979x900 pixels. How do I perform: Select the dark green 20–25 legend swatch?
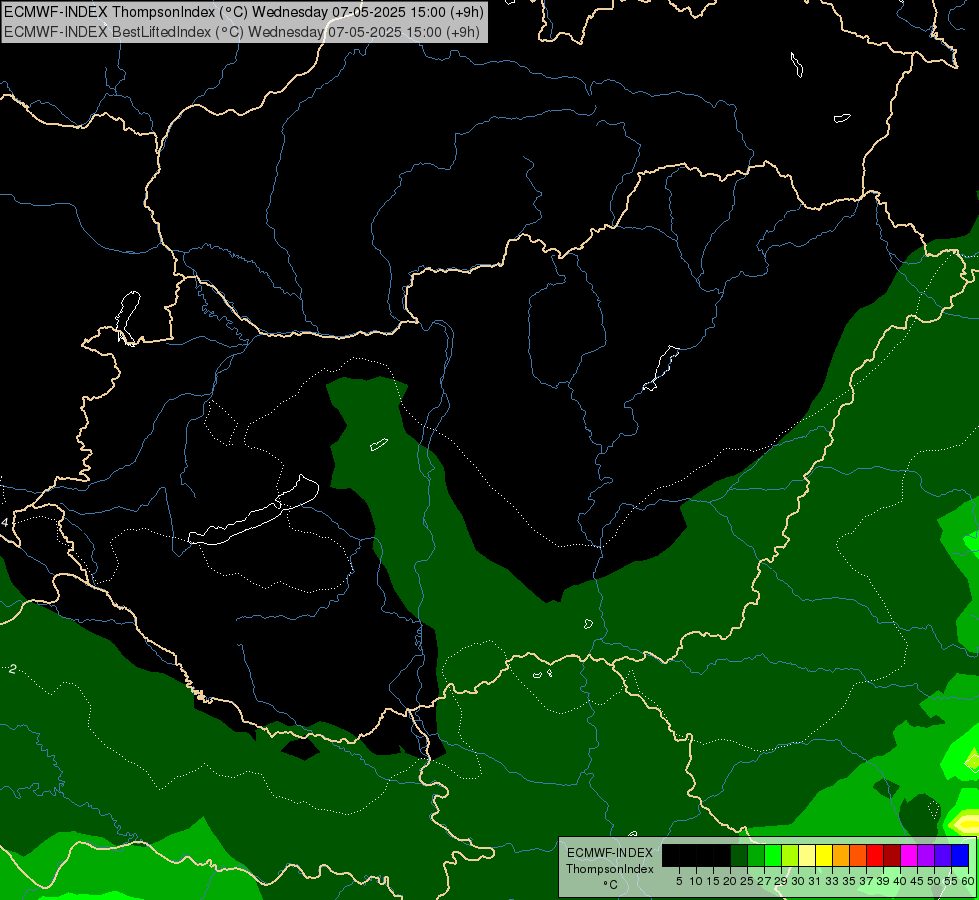tap(739, 855)
